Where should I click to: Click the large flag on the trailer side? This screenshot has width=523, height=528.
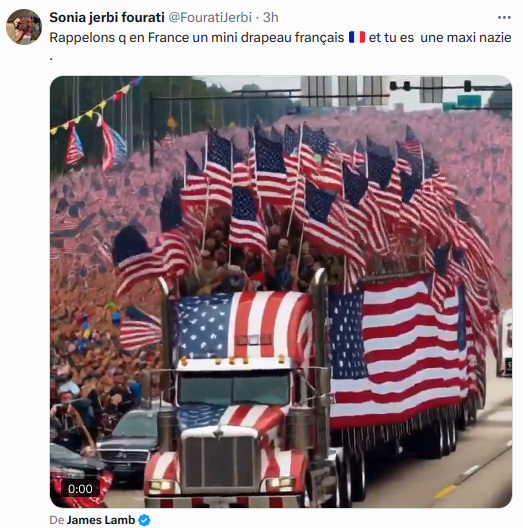(397, 352)
